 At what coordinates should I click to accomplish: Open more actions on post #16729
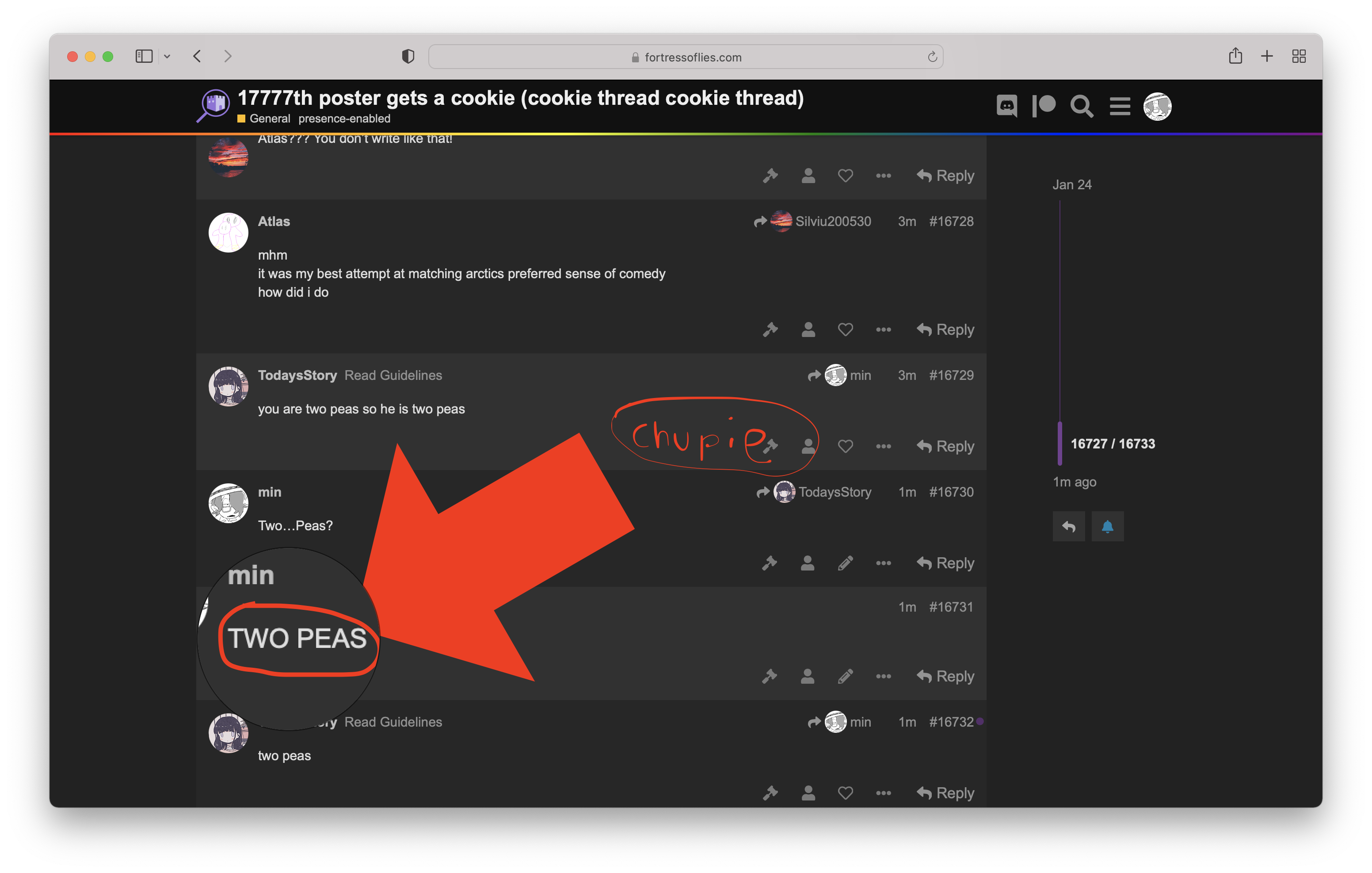click(x=883, y=446)
